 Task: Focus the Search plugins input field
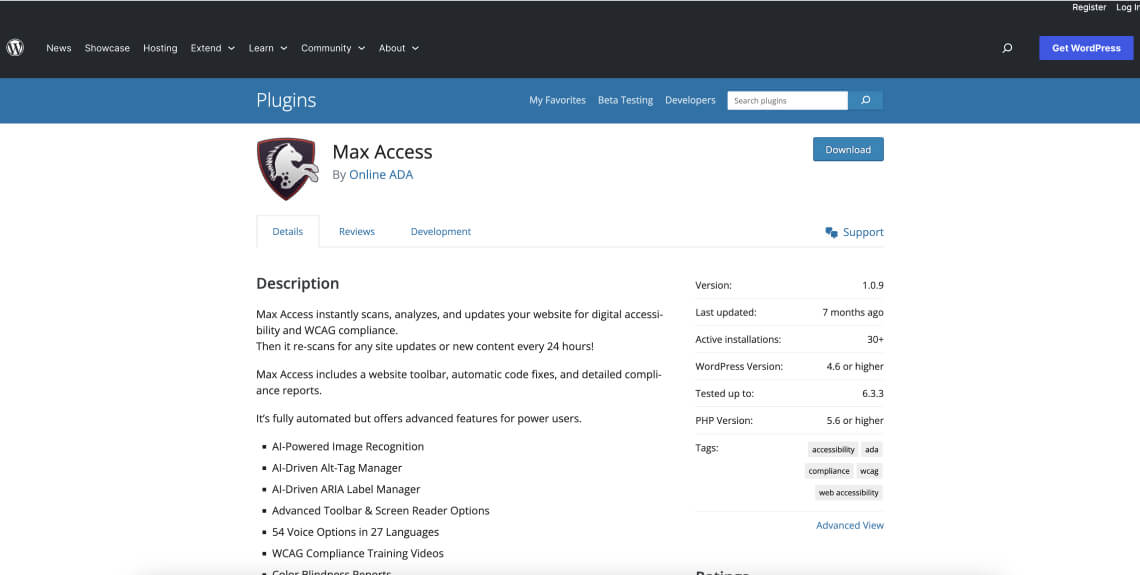click(x=788, y=100)
